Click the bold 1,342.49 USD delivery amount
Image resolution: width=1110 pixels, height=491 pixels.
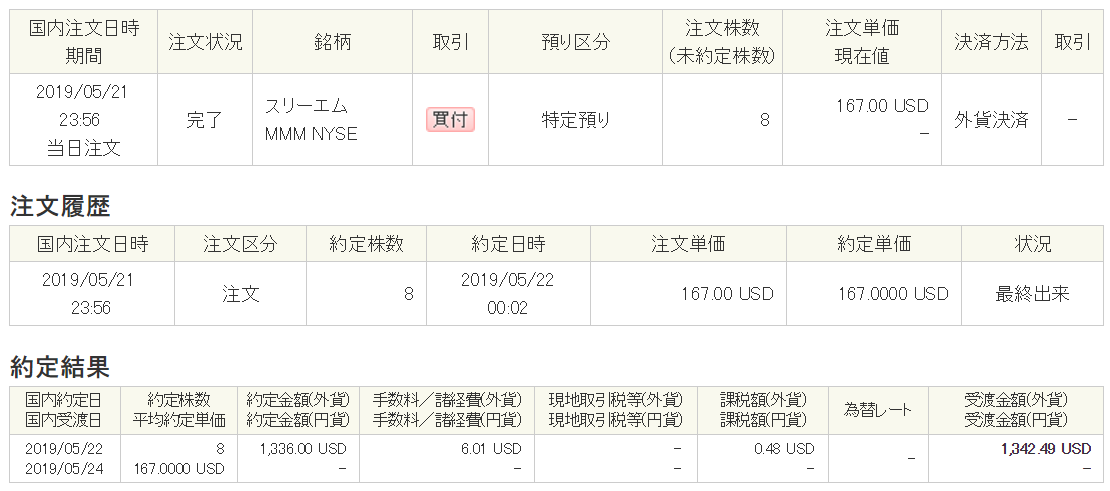click(x=1046, y=449)
